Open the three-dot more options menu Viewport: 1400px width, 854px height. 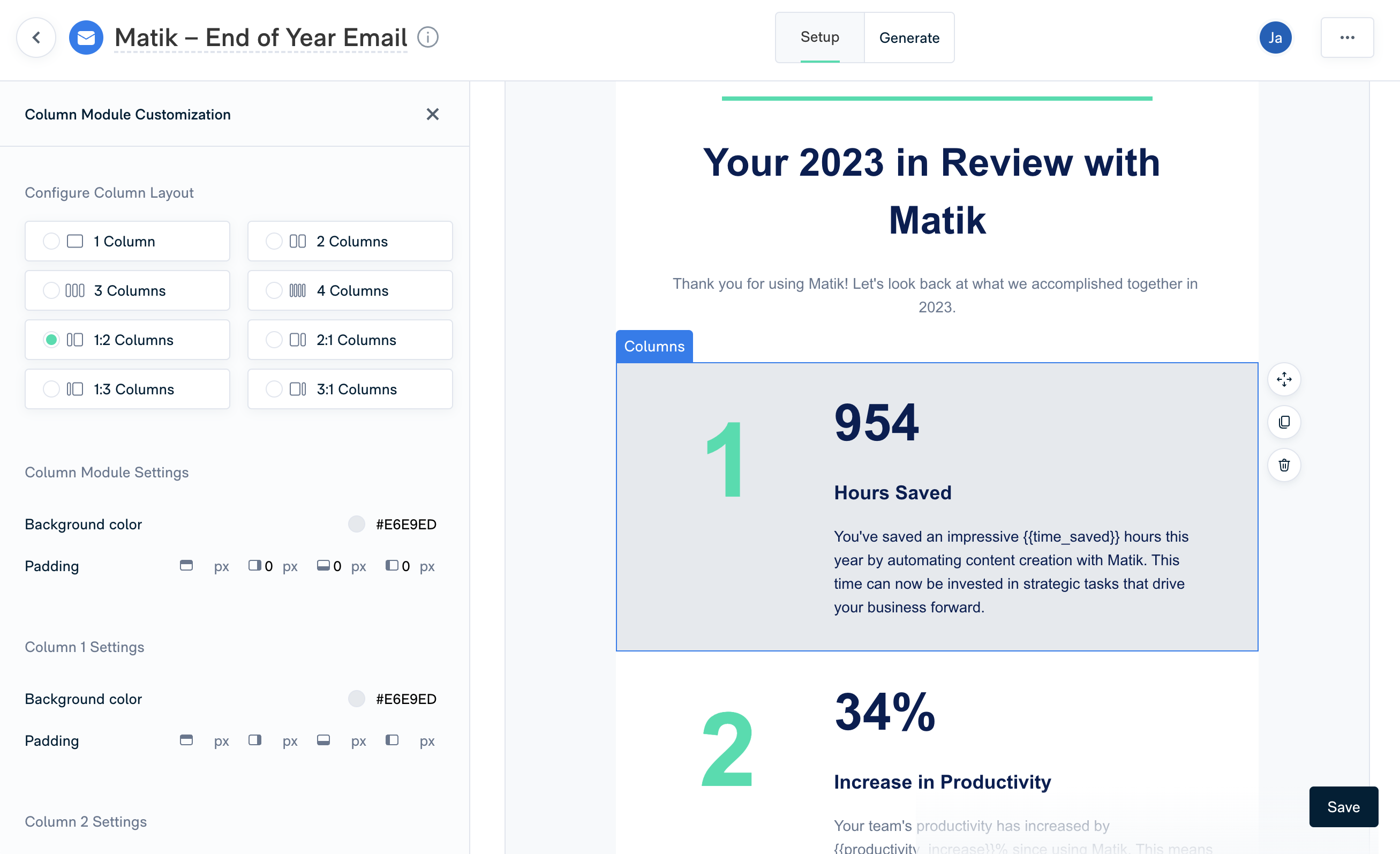(x=1347, y=38)
